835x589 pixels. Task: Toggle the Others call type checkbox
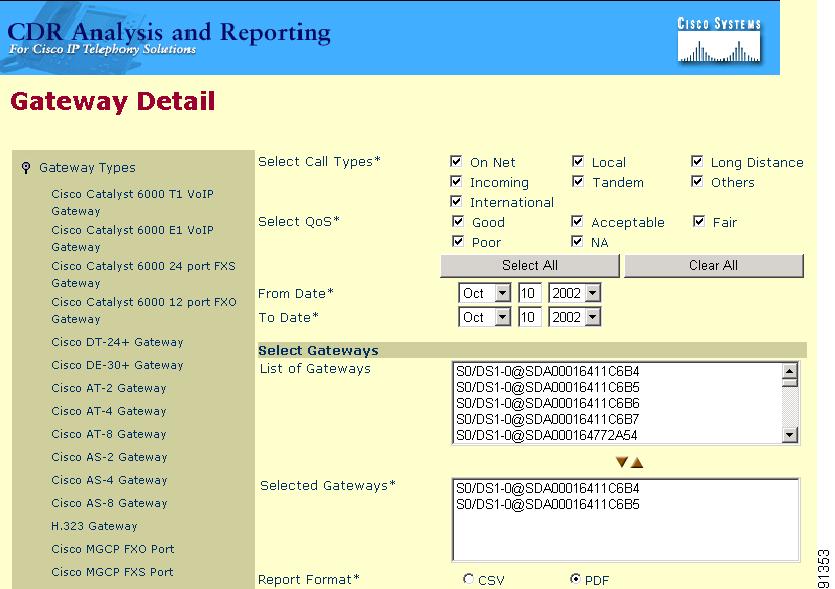[697, 182]
